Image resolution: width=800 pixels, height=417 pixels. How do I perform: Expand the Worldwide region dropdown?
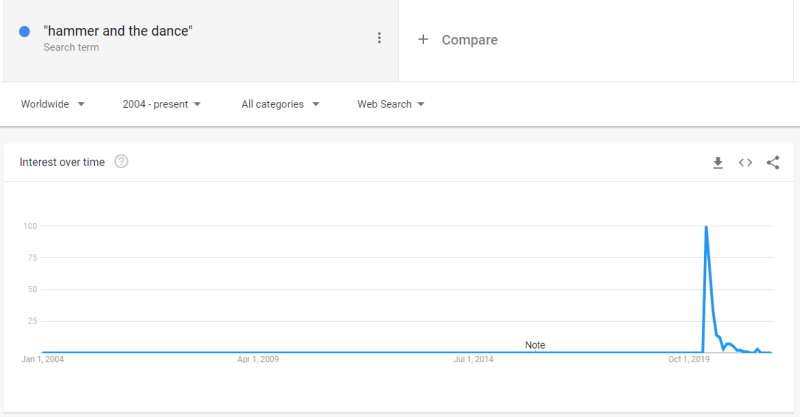(53, 104)
